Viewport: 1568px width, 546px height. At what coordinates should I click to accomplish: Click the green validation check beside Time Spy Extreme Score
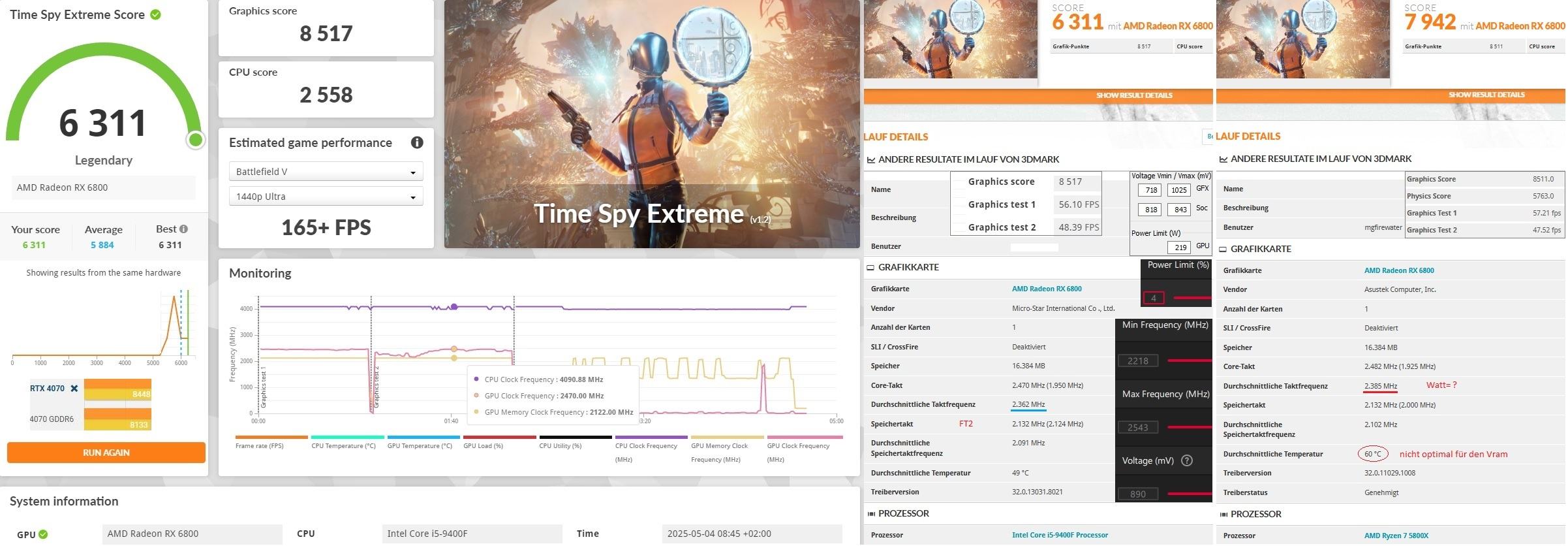tap(155, 14)
